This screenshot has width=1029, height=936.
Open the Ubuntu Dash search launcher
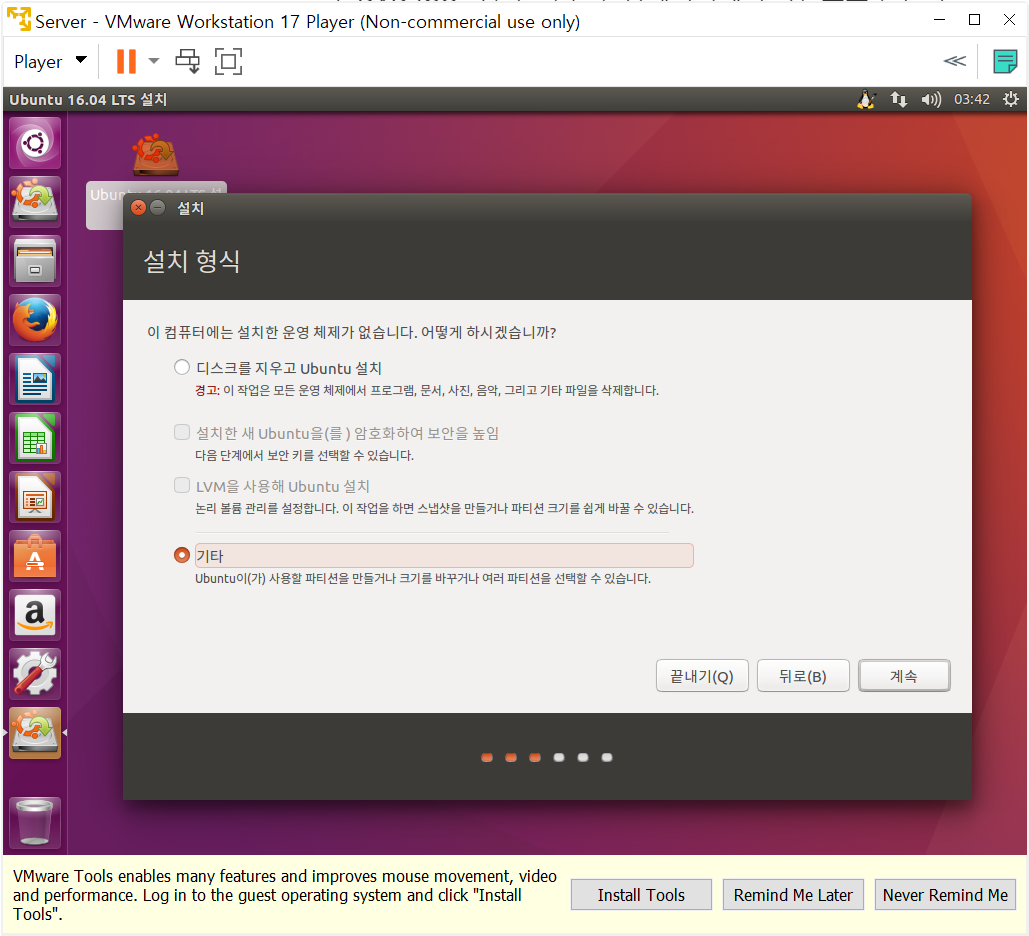[x=35, y=143]
